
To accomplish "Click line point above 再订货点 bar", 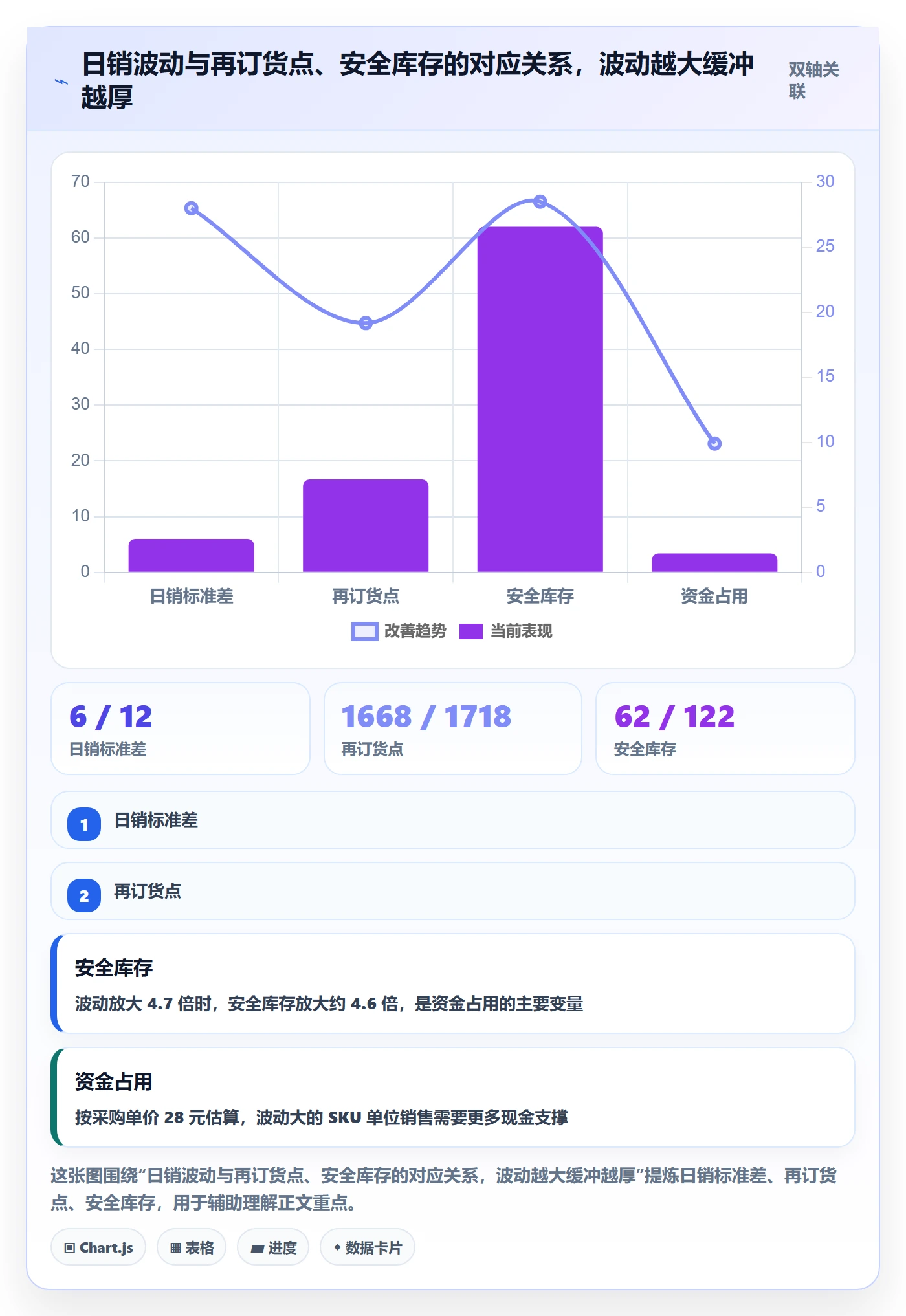I will click(x=366, y=323).
